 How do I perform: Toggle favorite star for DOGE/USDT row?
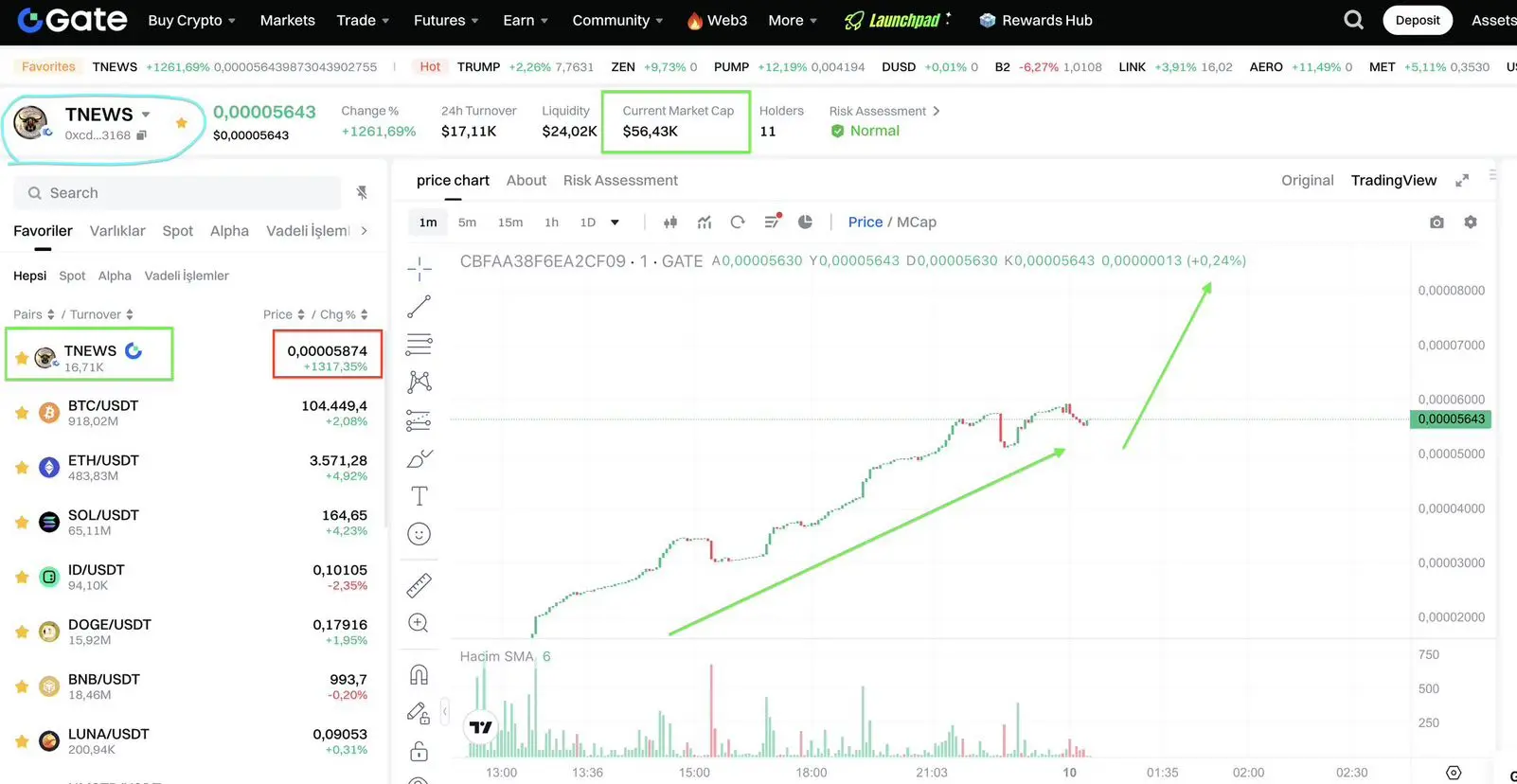click(22, 632)
